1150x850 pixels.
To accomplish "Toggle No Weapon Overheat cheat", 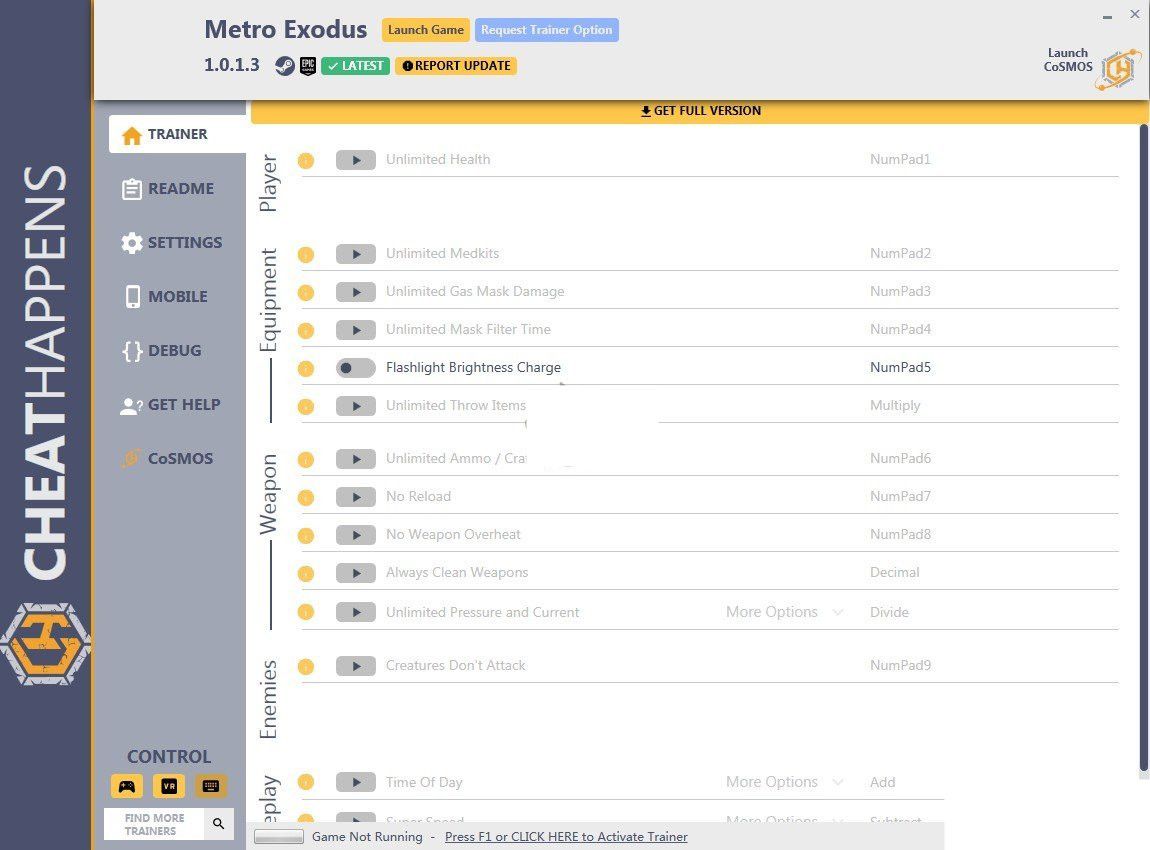I will pos(356,535).
